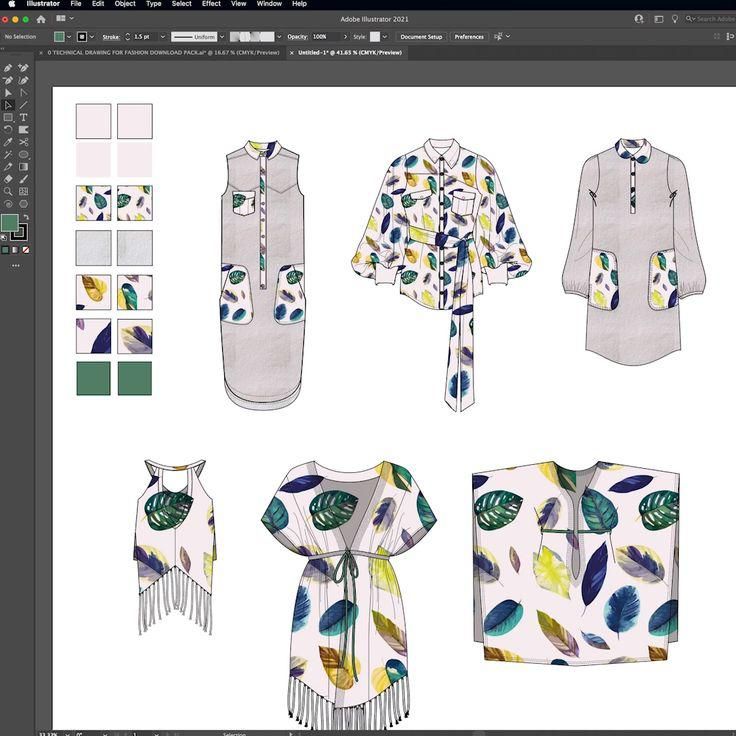Open the Object menu
The height and width of the screenshot is (736, 736).
(x=125, y=4)
